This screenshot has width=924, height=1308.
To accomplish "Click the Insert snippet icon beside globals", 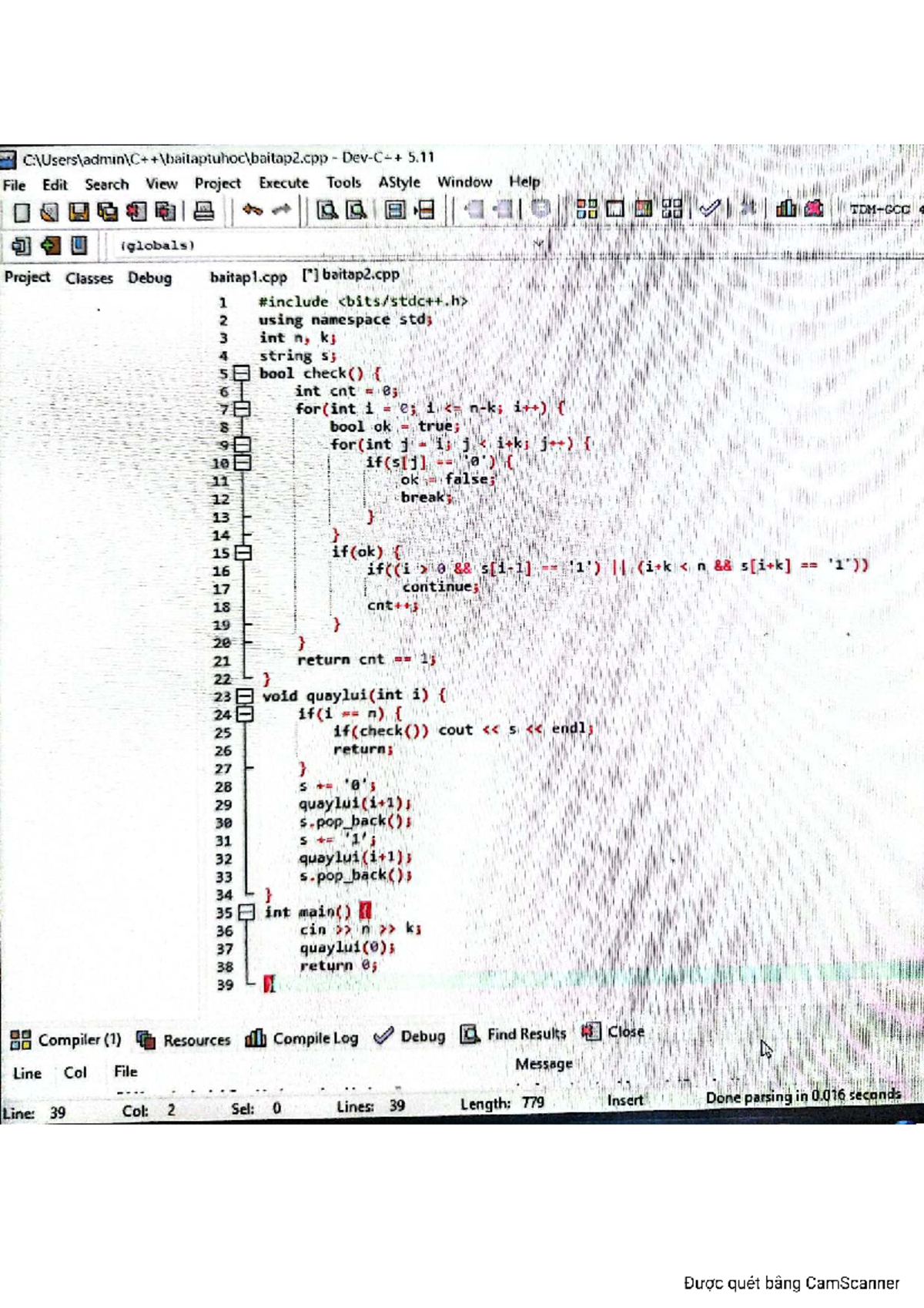I will click(21, 246).
